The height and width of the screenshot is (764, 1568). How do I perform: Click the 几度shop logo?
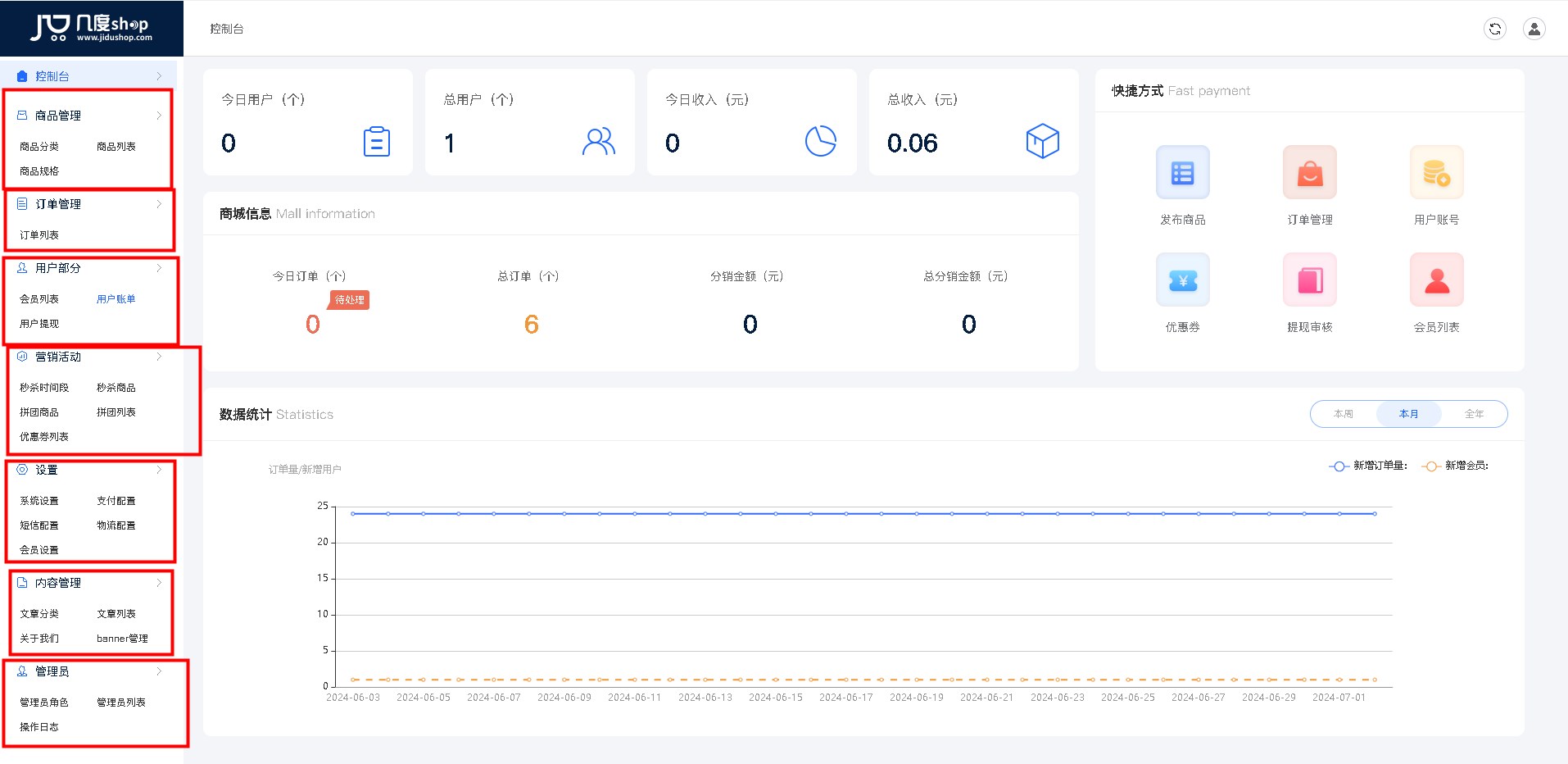tap(92, 28)
